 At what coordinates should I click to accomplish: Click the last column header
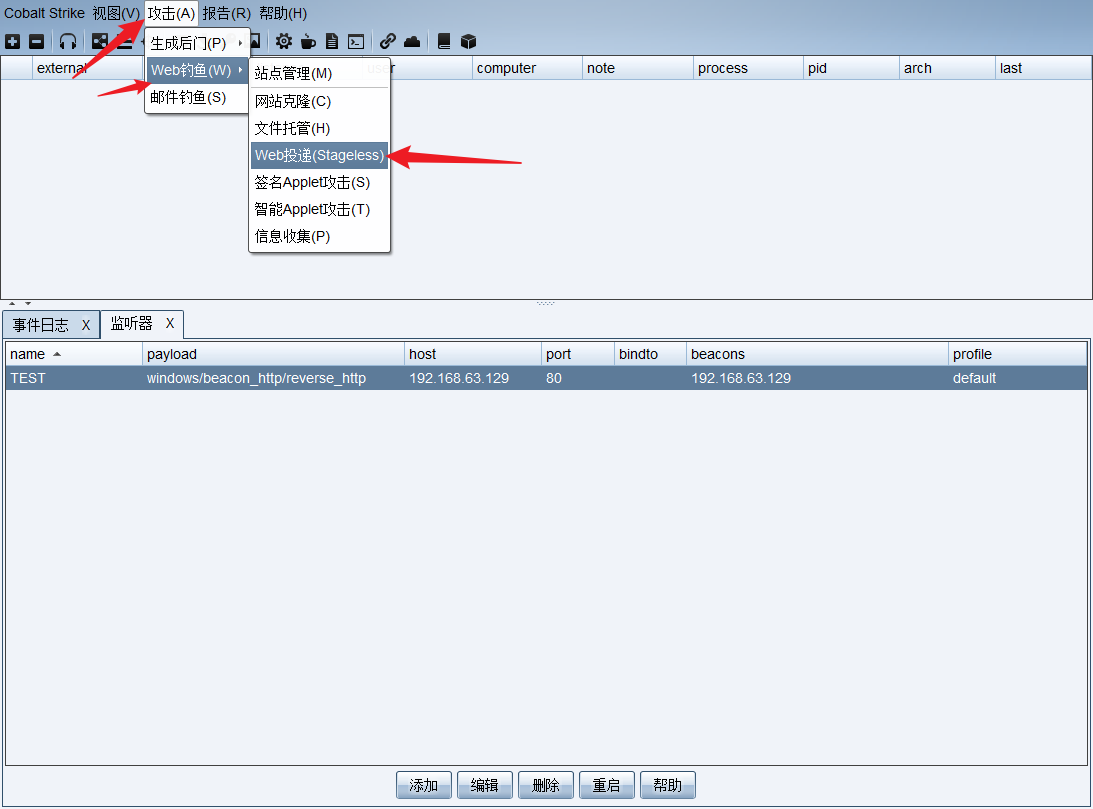[1043, 68]
